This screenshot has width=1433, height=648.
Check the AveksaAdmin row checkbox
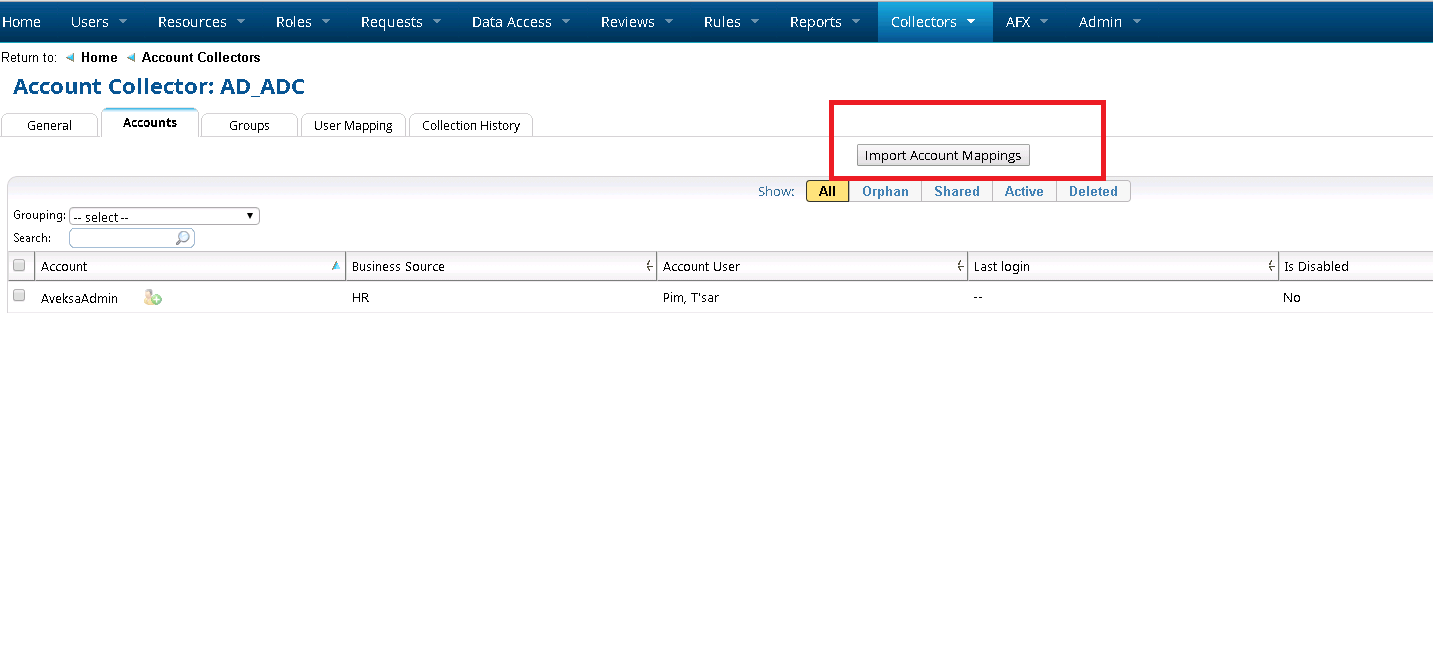coord(18,296)
